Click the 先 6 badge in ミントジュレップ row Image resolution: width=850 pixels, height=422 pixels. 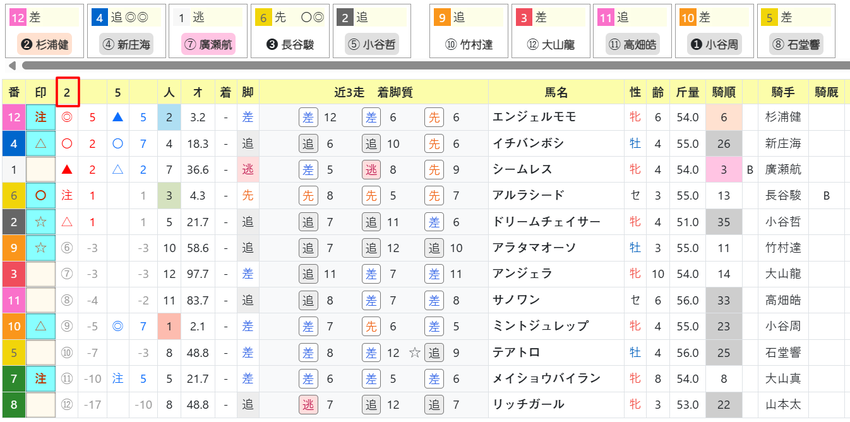click(381, 325)
